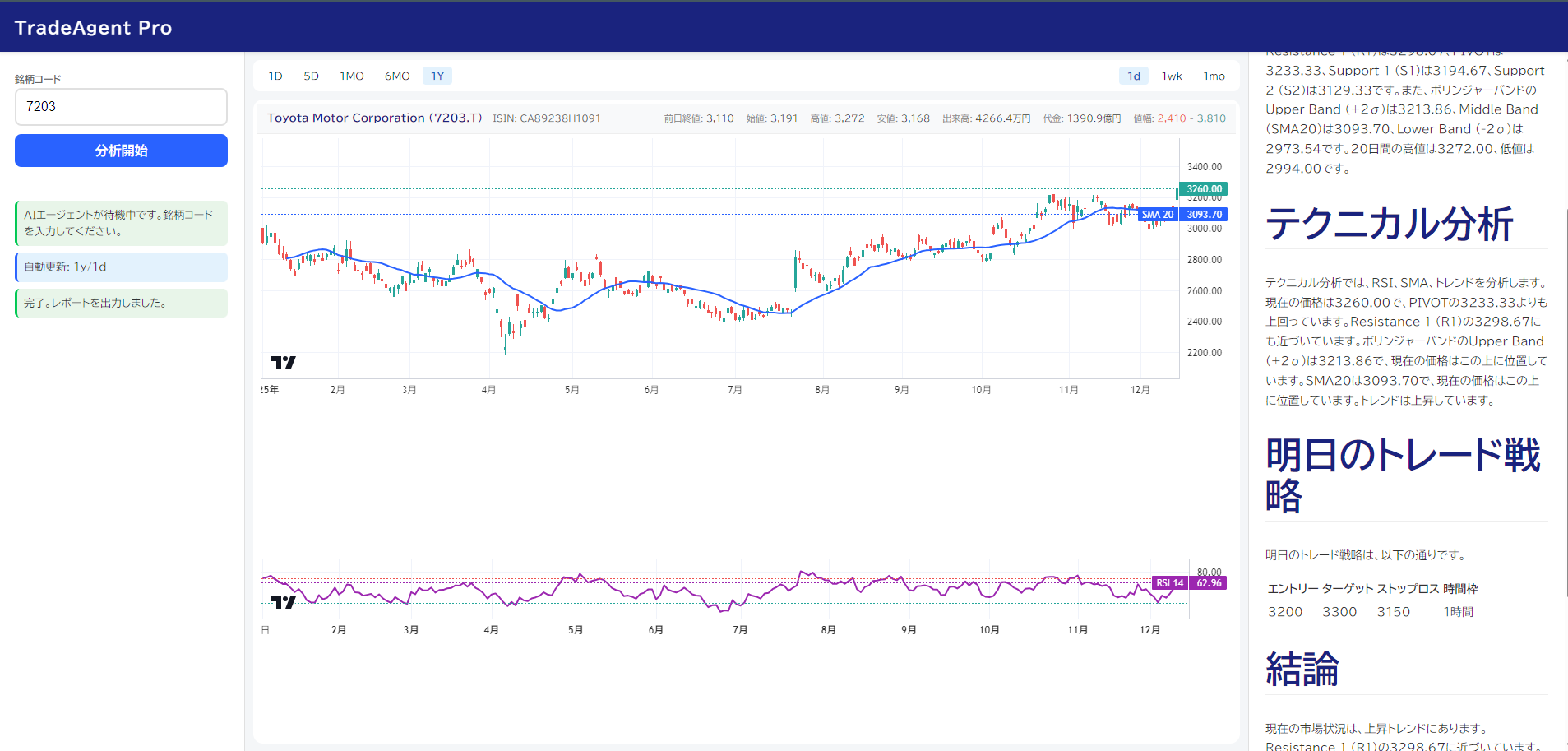Set interval to 1mo
This screenshot has width=1568, height=751.
coord(1214,76)
